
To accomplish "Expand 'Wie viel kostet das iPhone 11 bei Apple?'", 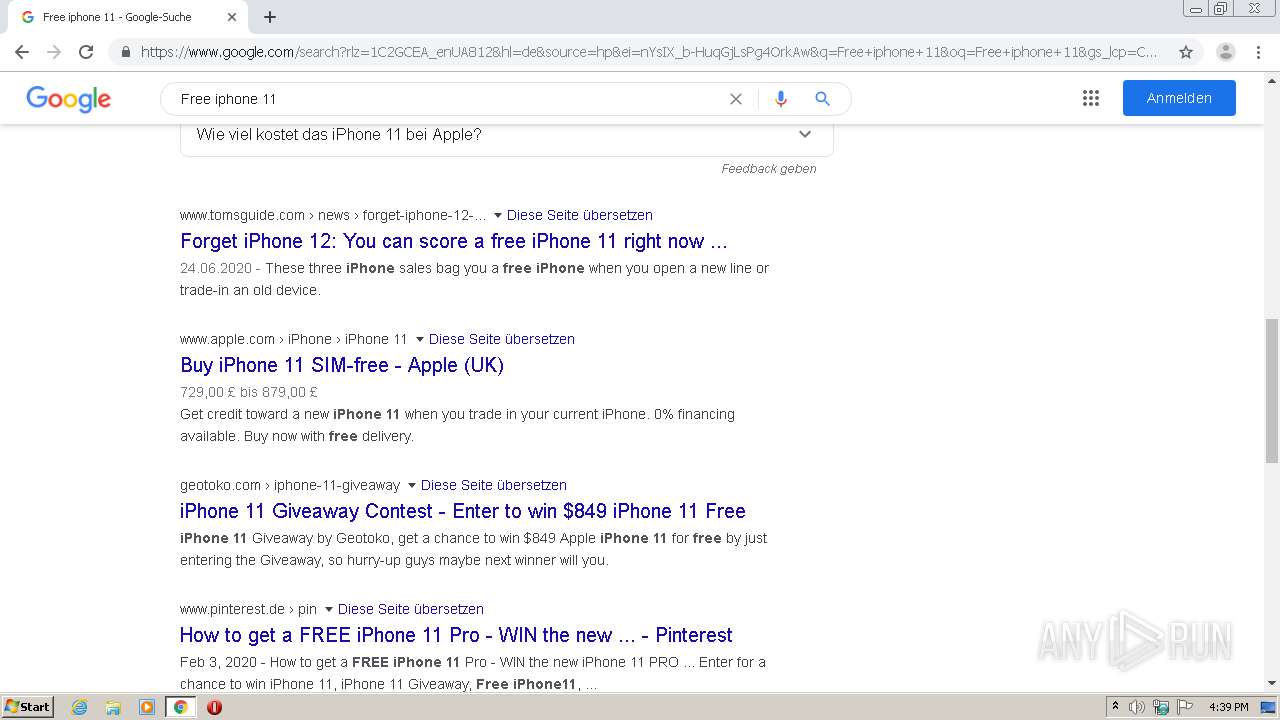I will [x=507, y=135].
